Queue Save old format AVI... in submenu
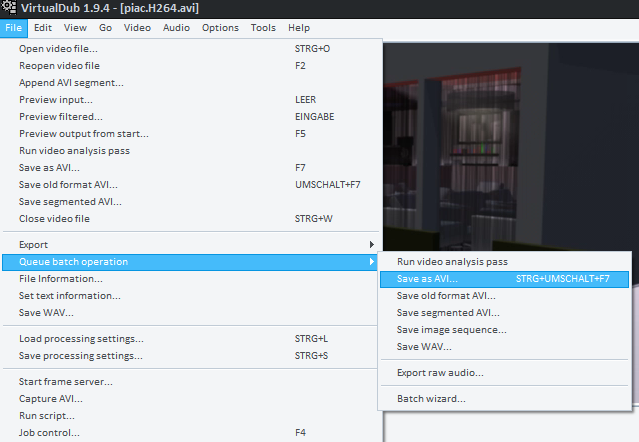Image resolution: width=639 pixels, height=442 pixels. 505,296
